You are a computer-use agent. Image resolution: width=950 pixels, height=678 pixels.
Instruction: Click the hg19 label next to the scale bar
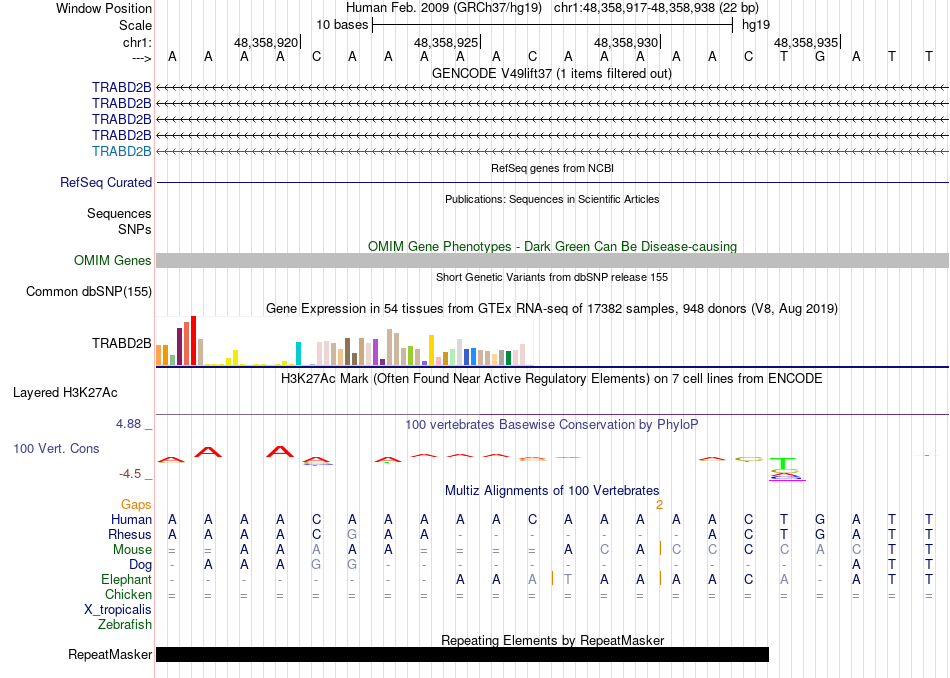[x=756, y=25]
